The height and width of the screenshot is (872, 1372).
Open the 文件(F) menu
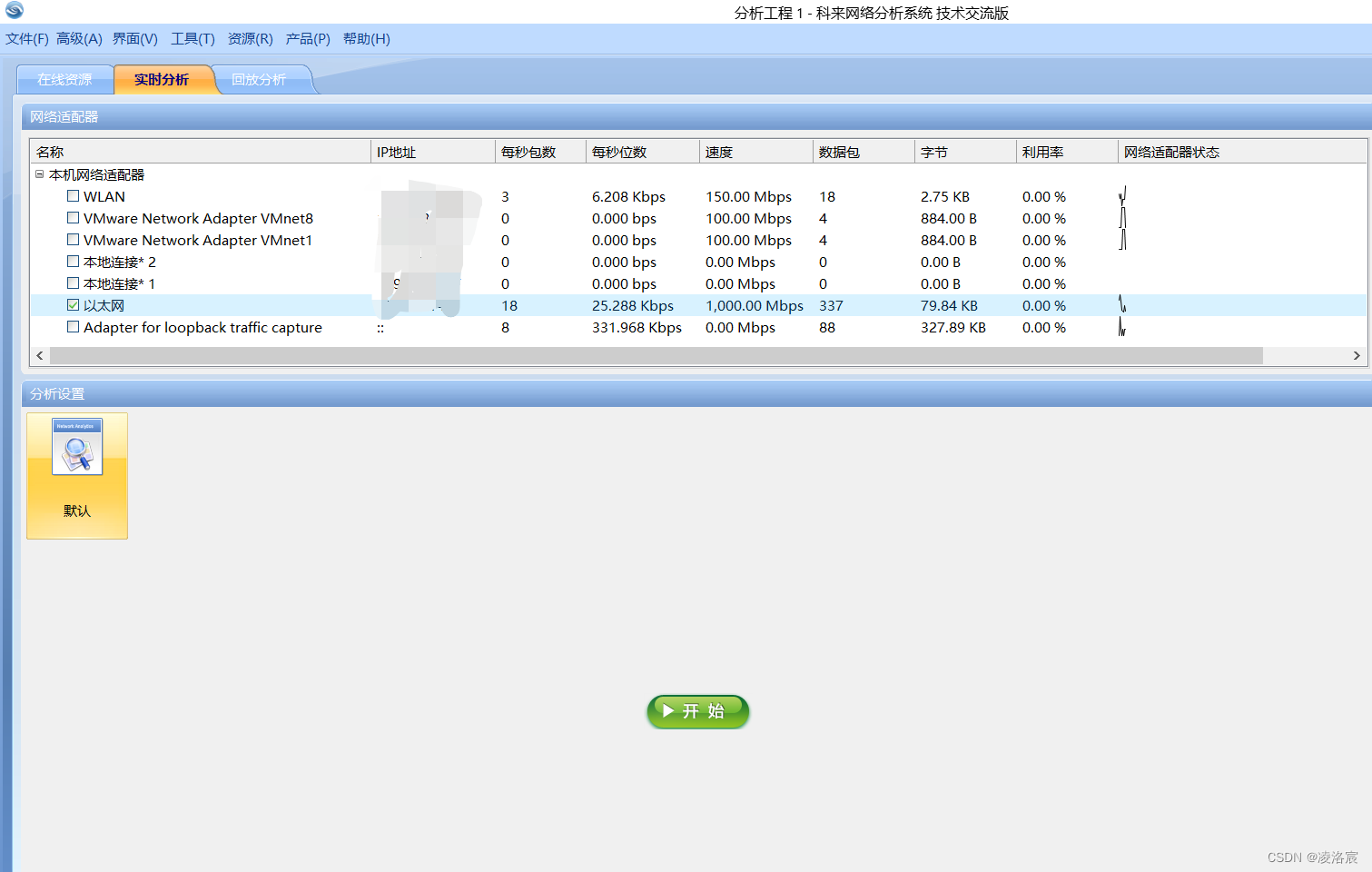coord(27,39)
